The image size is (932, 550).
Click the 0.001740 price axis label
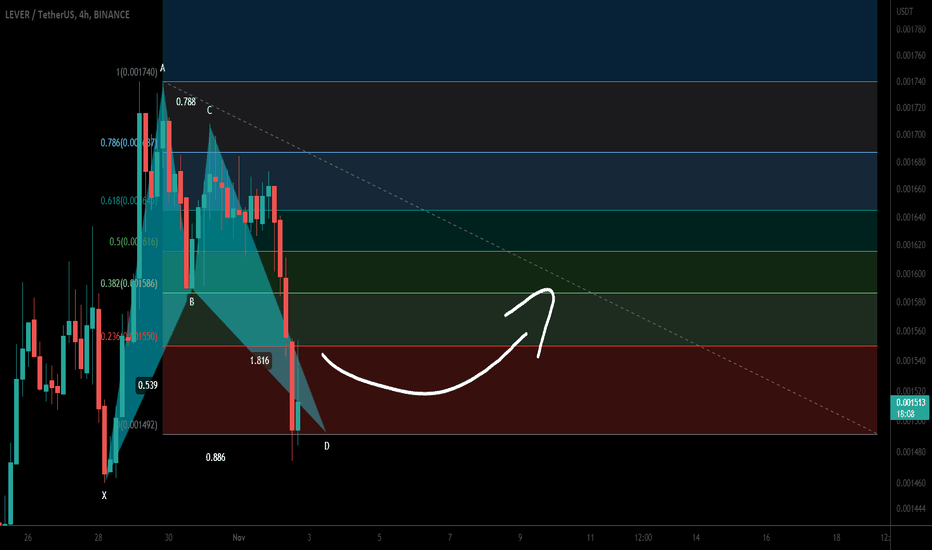click(911, 81)
